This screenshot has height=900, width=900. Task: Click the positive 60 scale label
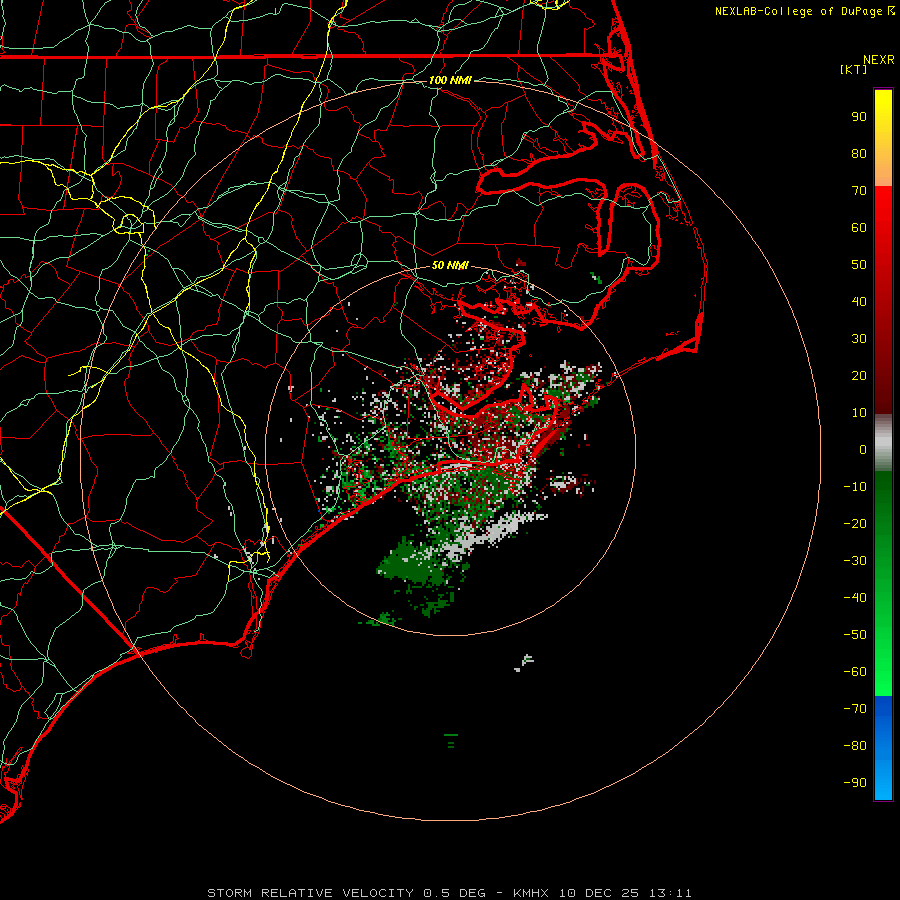point(859,227)
